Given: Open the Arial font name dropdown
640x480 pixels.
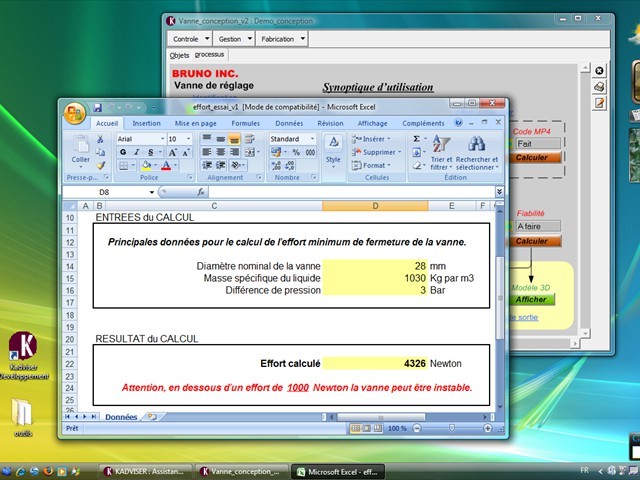Looking at the screenshot, I should pos(162,139).
